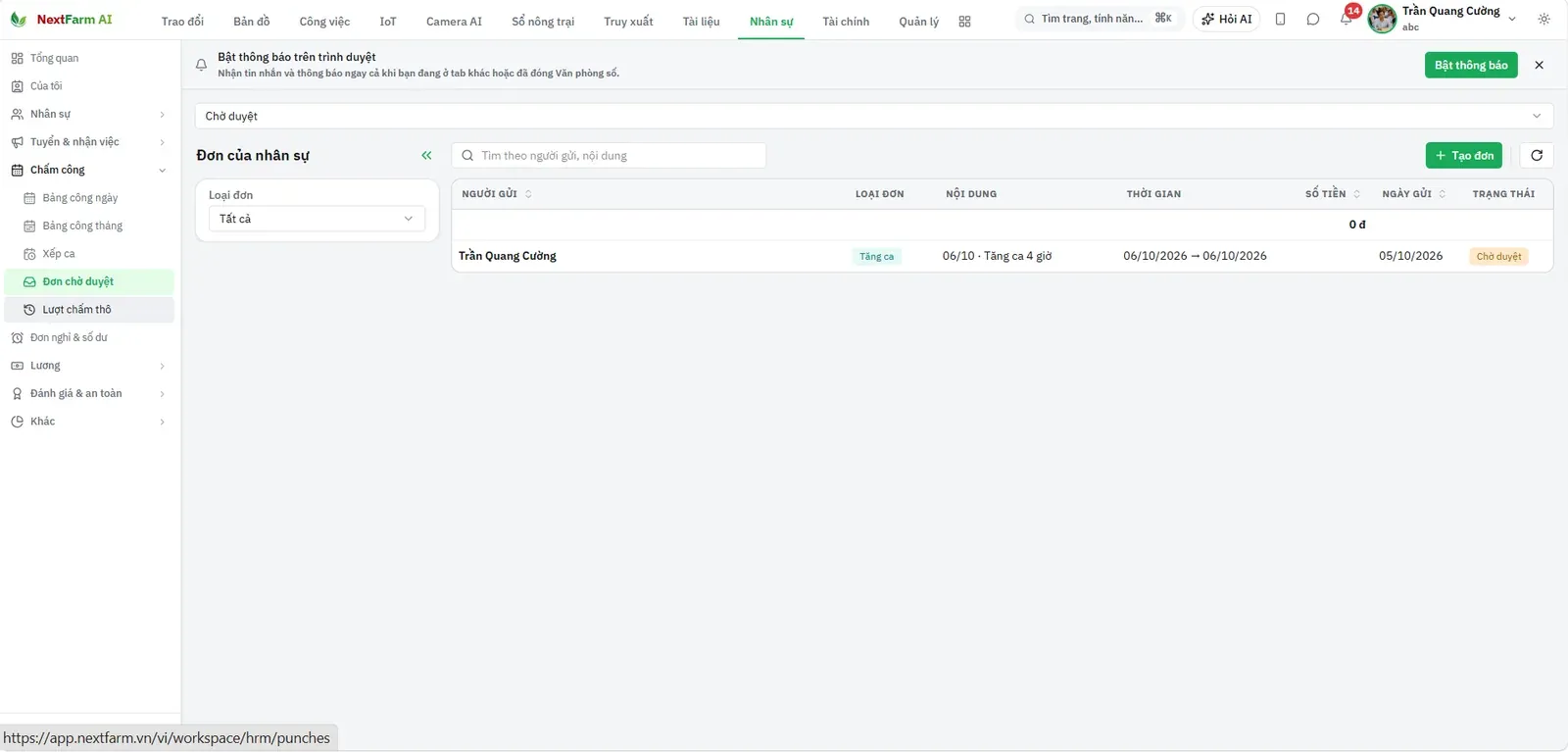1568x752 pixels.
Task: Switch to the Trao đổi tab
Action: [182, 22]
